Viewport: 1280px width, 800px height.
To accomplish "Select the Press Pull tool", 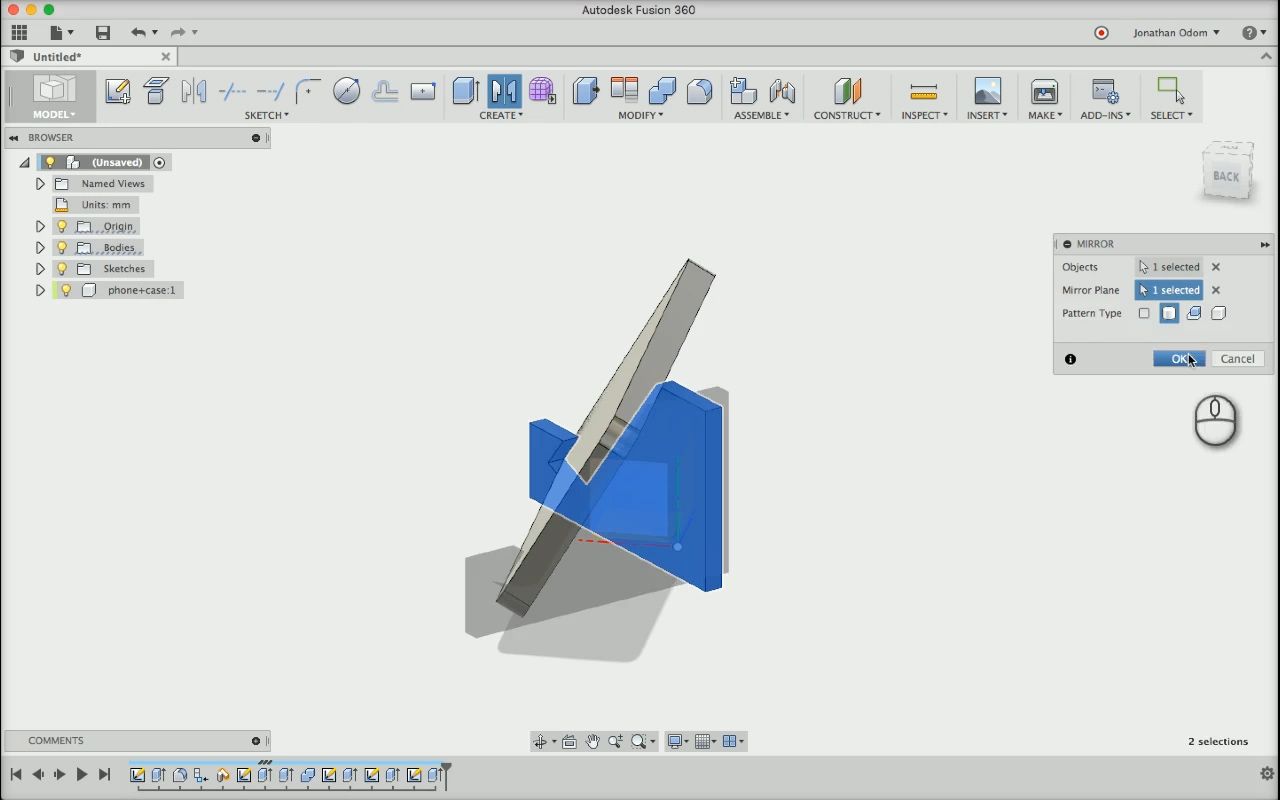I will (586, 91).
